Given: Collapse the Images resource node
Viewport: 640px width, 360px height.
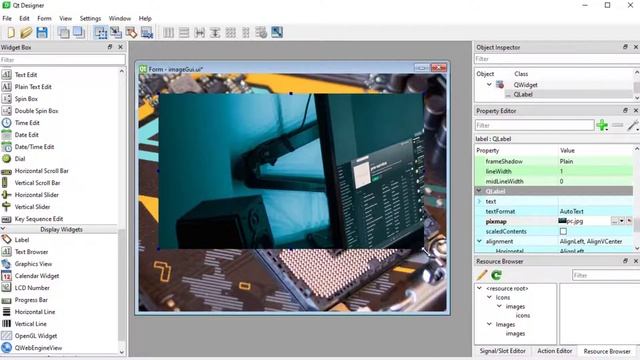Looking at the screenshot, I should click(x=489, y=324).
